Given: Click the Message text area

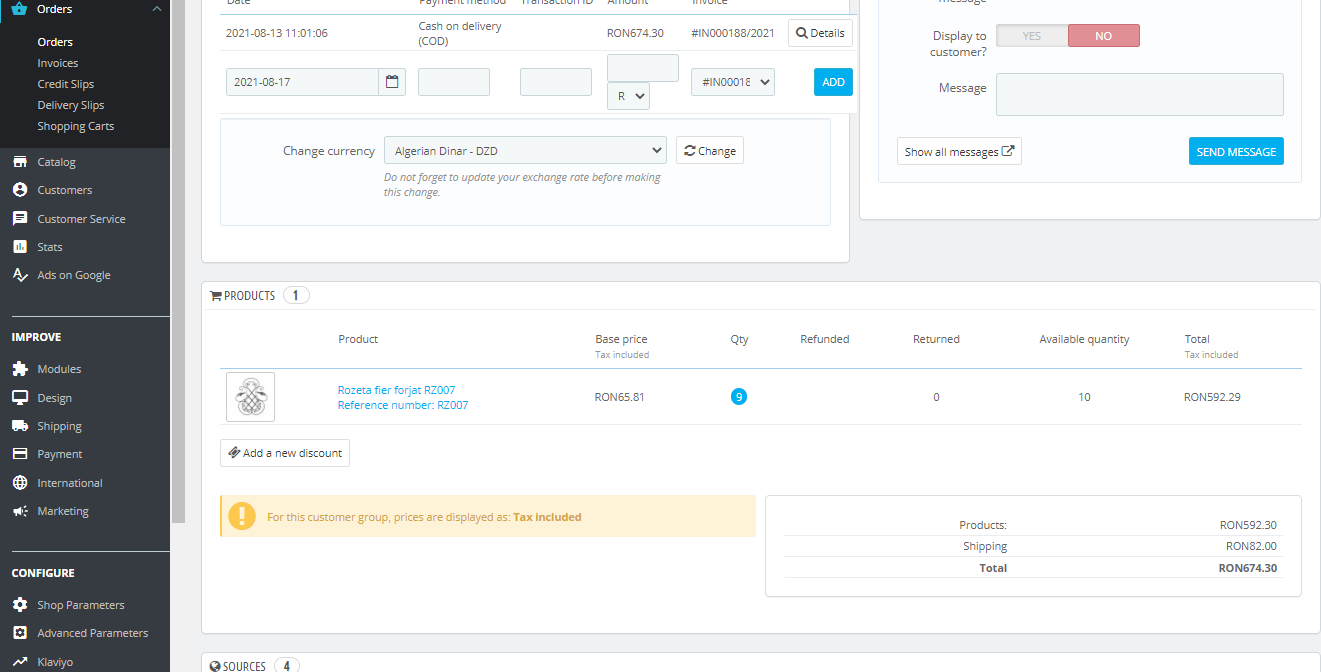Looking at the screenshot, I should point(1140,94).
